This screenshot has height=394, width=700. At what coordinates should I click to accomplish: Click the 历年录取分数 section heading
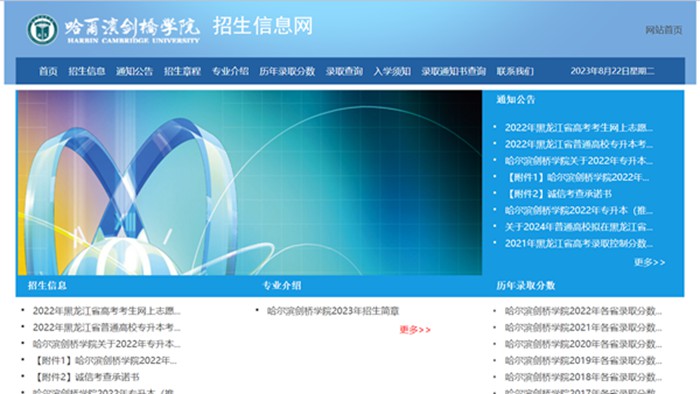tap(526, 286)
